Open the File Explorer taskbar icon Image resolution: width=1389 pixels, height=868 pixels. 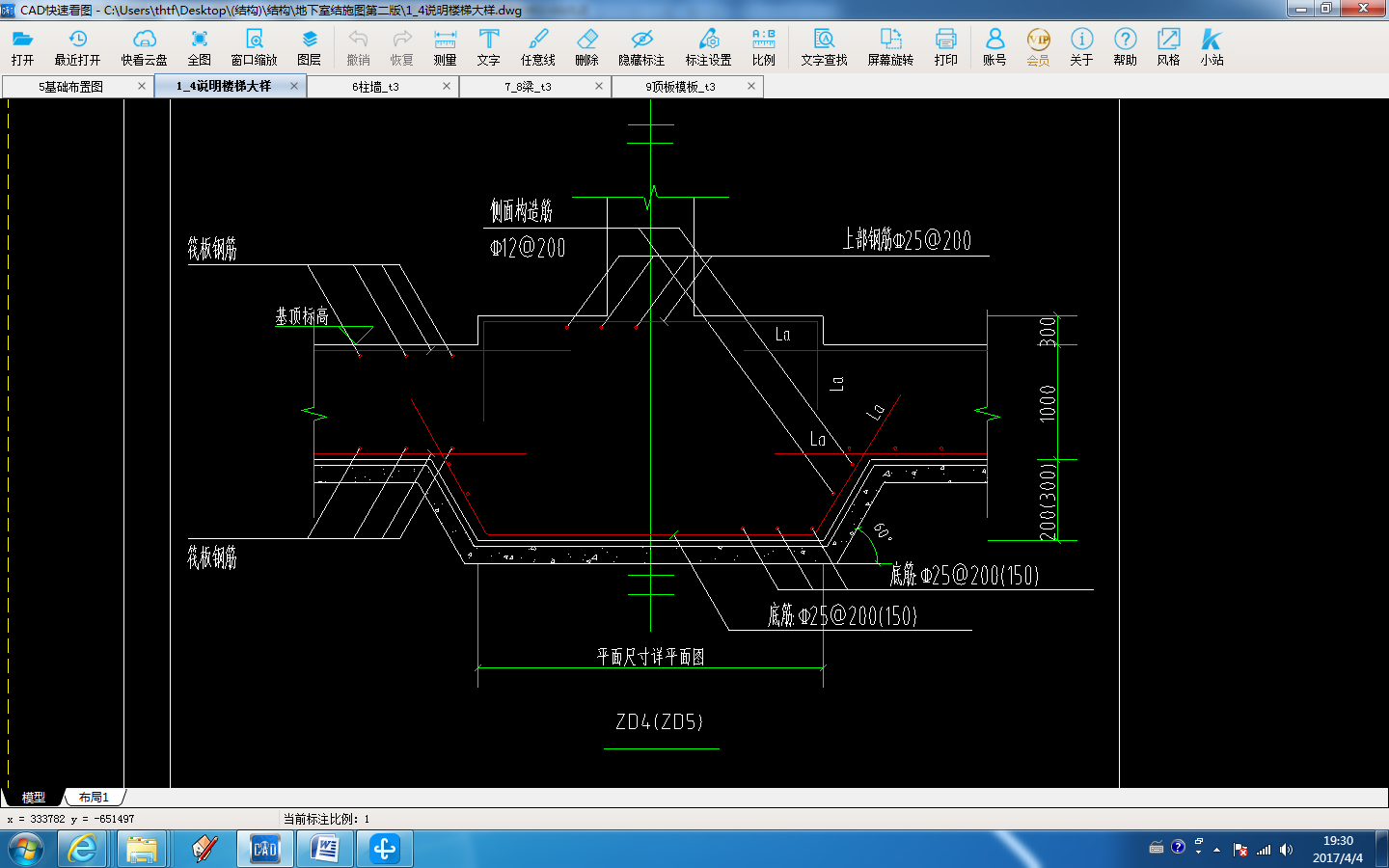[x=142, y=849]
